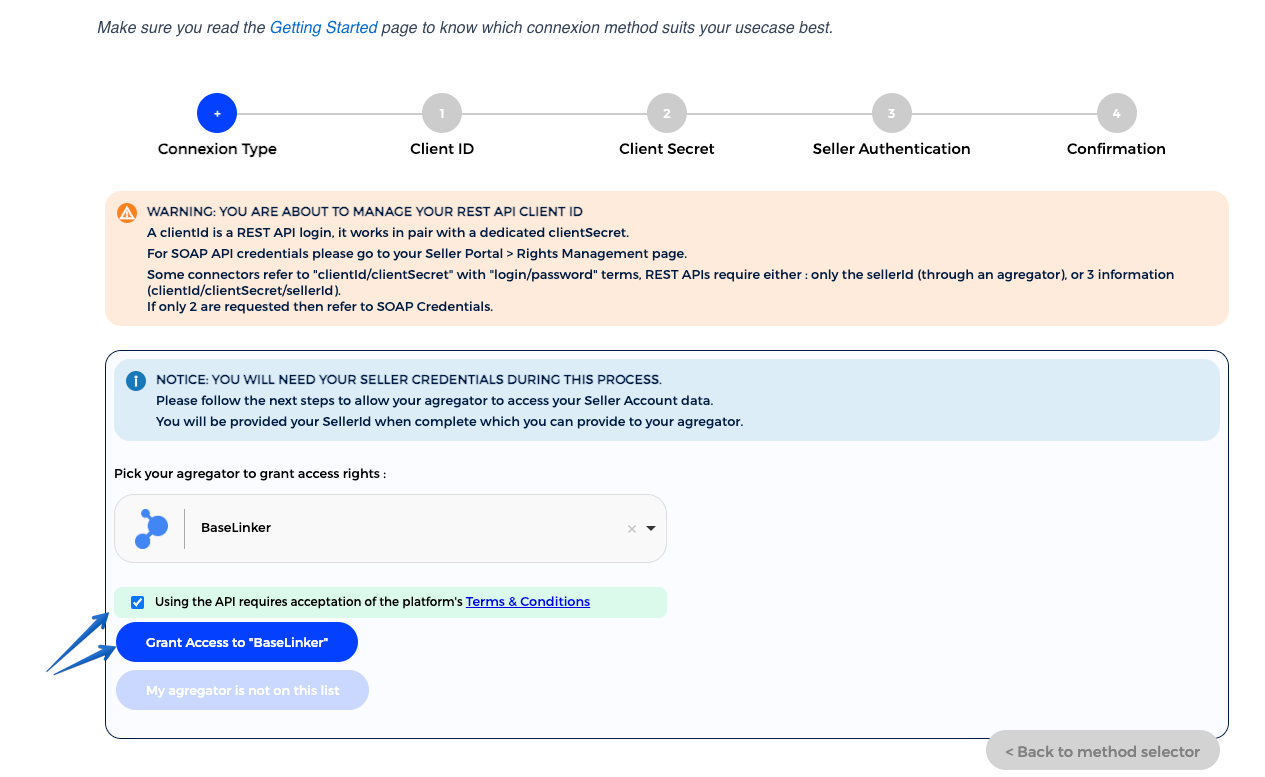The width and height of the screenshot is (1265, 777).
Task: Click the REST API client ID warning heading
Action: coord(364,212)
